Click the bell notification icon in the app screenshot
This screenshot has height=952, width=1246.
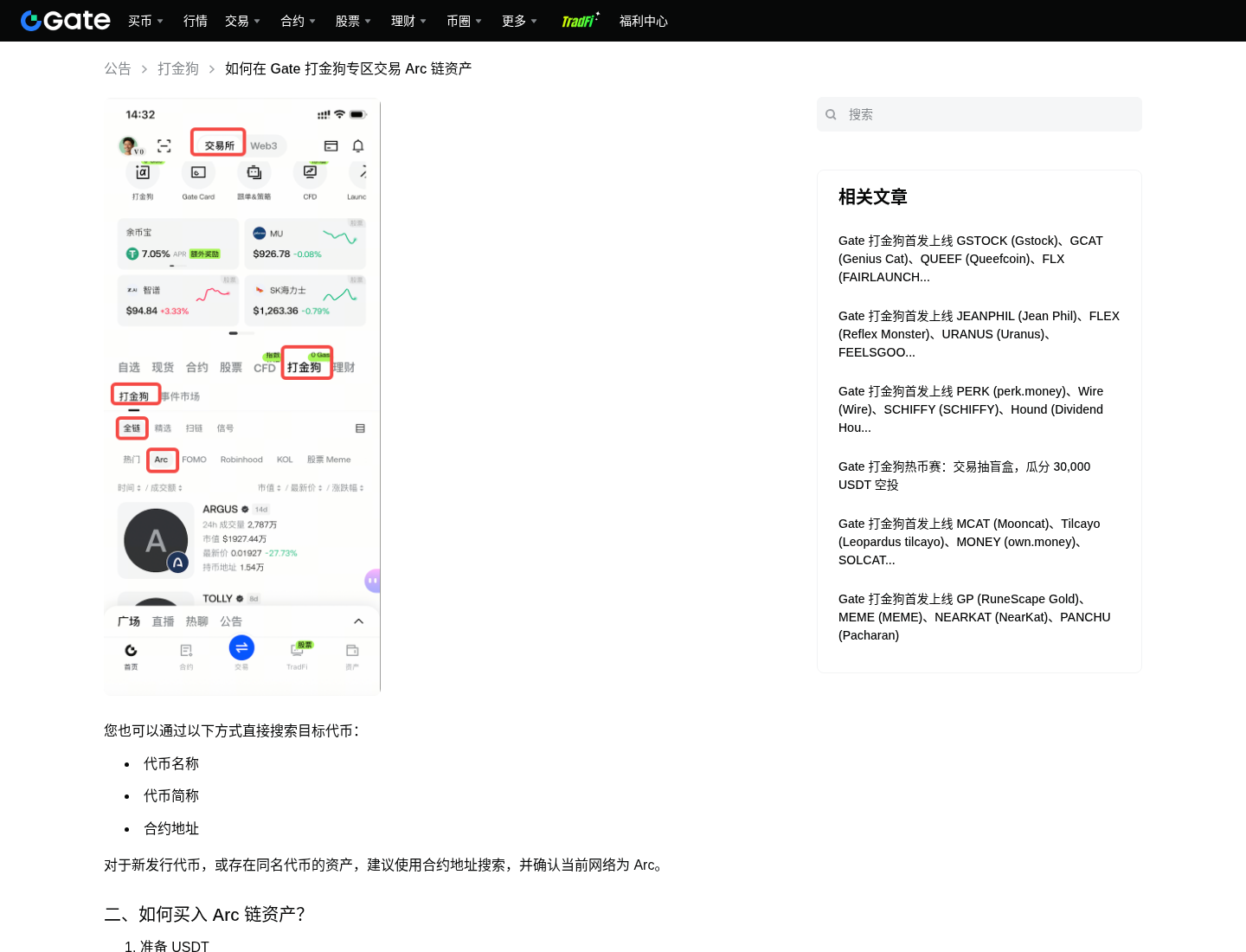pyautogui.click(x=358, y=145)
